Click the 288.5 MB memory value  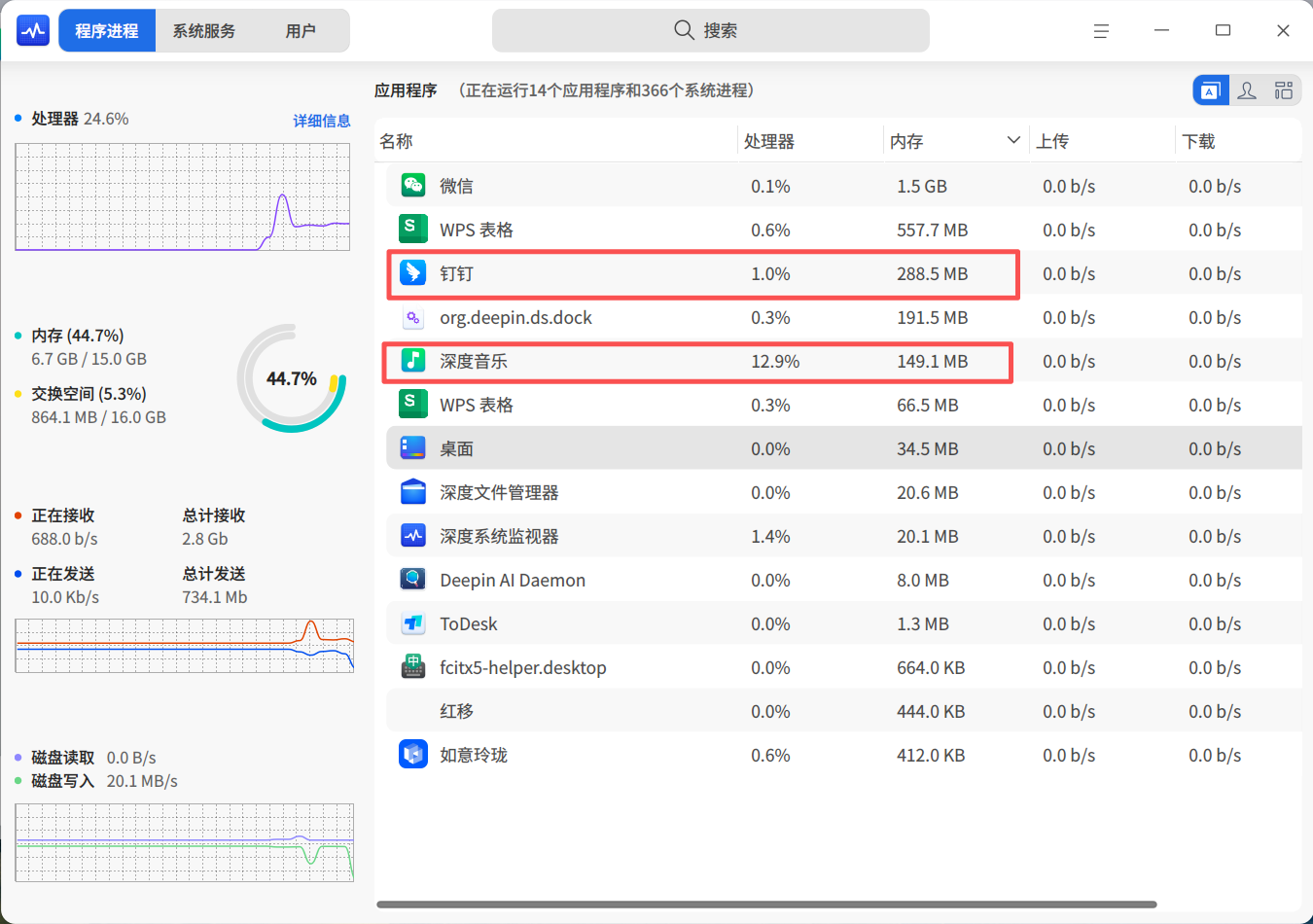click(x=933, y=273)
